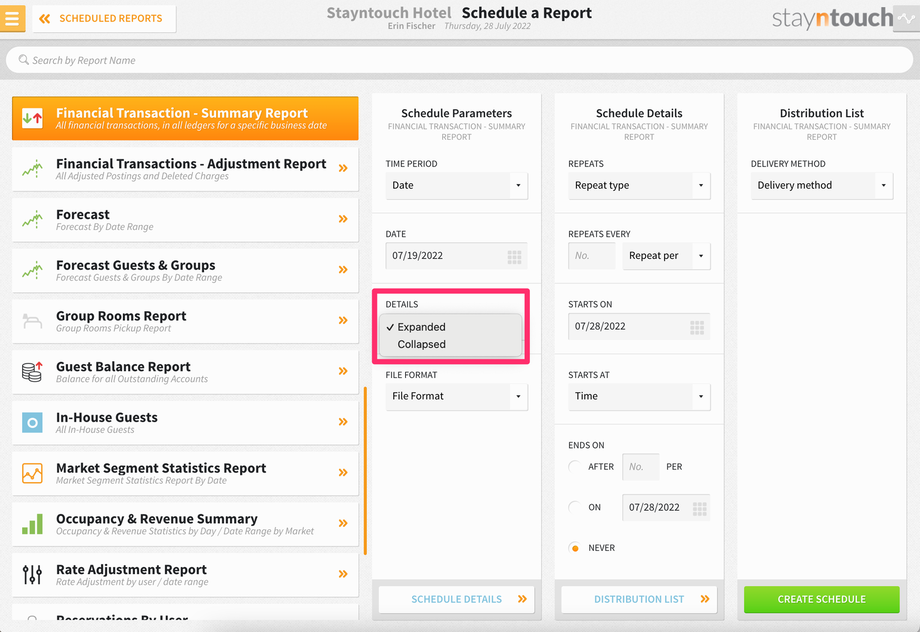Click the Financial Transaction Summary arrows icon
The height and width of the screenshot is (632, 920).
click(32, 118)
